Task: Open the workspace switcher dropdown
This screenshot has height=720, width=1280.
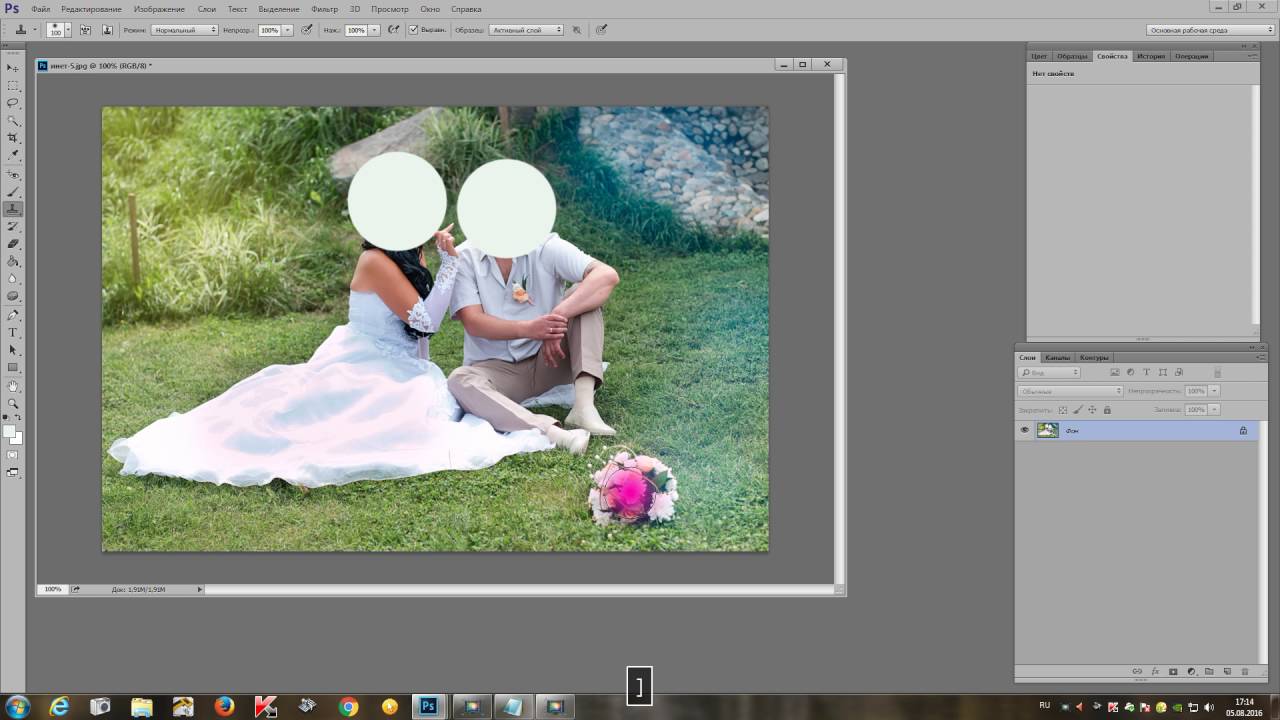Action: tap(1211, 30)
